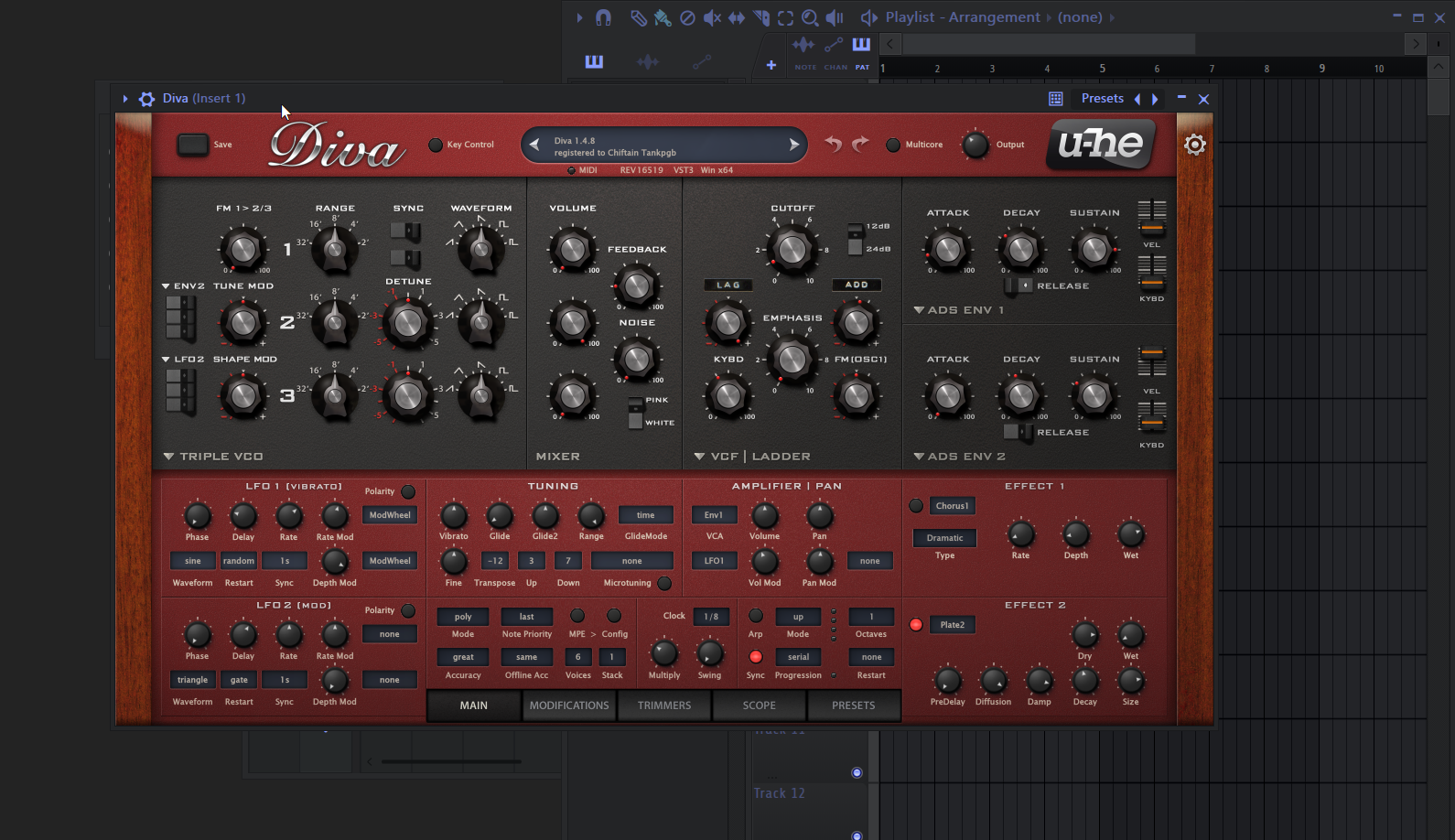Disable the Effect 2 power button
Image resolution: width=1455 pixels, height=840 pixels.
pos(916,625)
